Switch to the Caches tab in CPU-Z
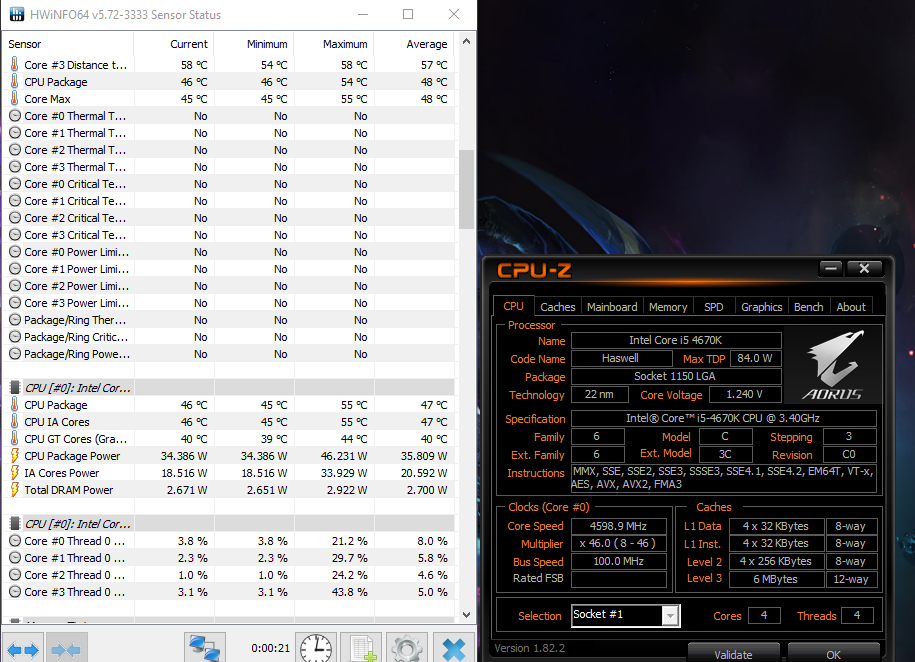Image resolution: width=915 pixels, height=662 pixels. (557, 307)
